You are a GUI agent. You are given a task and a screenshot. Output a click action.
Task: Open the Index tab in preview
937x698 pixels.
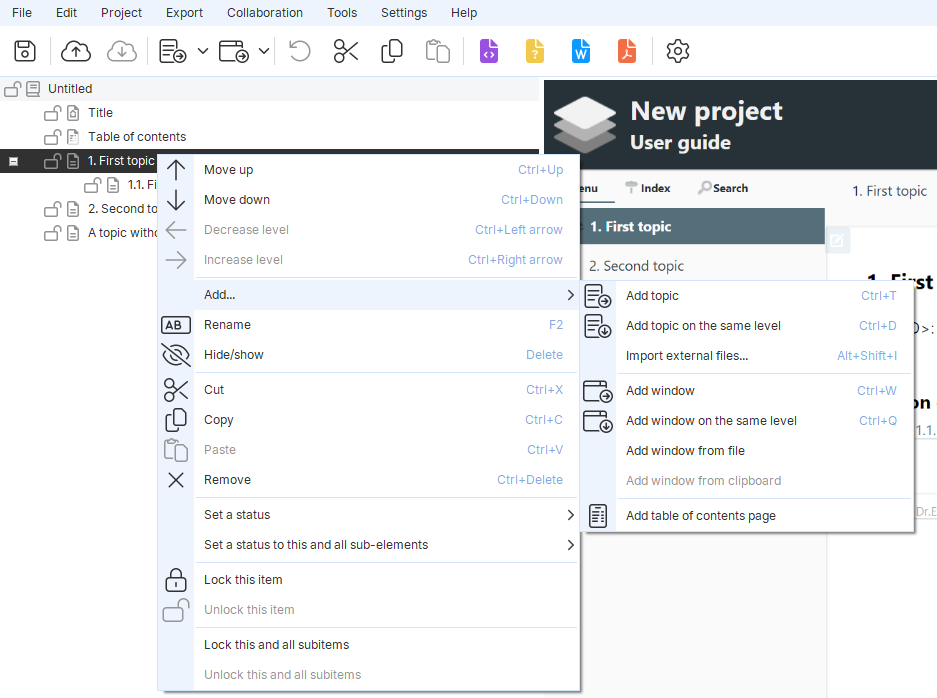(x=648, y=188)
